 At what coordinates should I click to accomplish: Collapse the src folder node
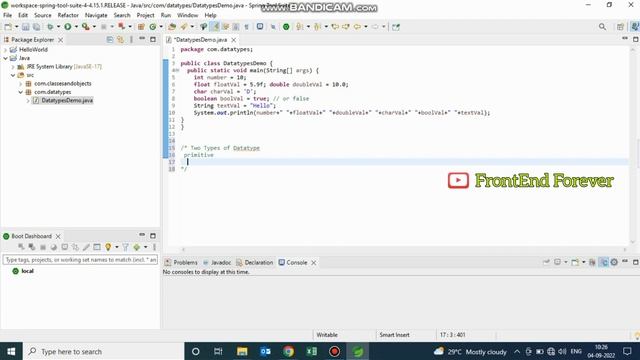tap(13, 75)
